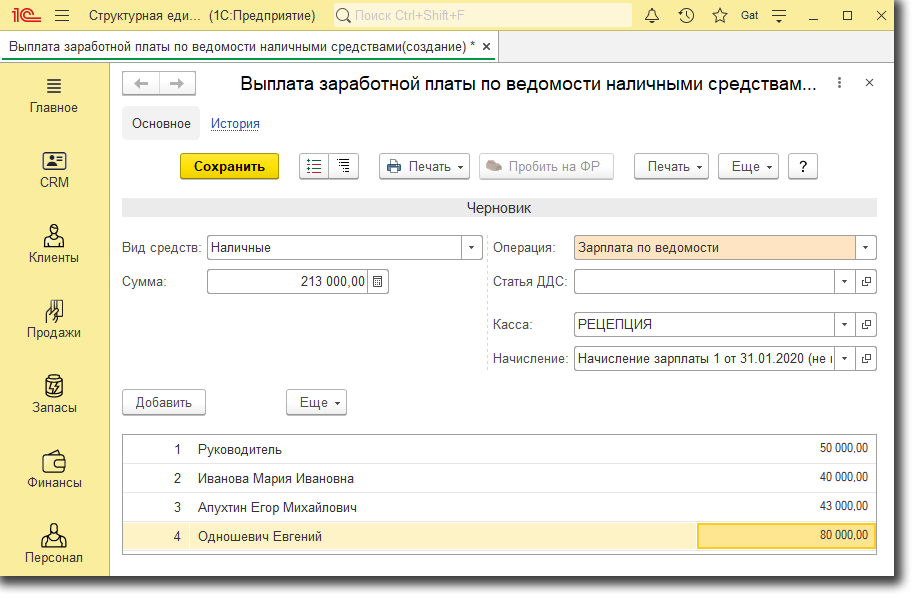Switch to the История tab
The height and width of the screenshot is (600, 920).
point(235,124)
